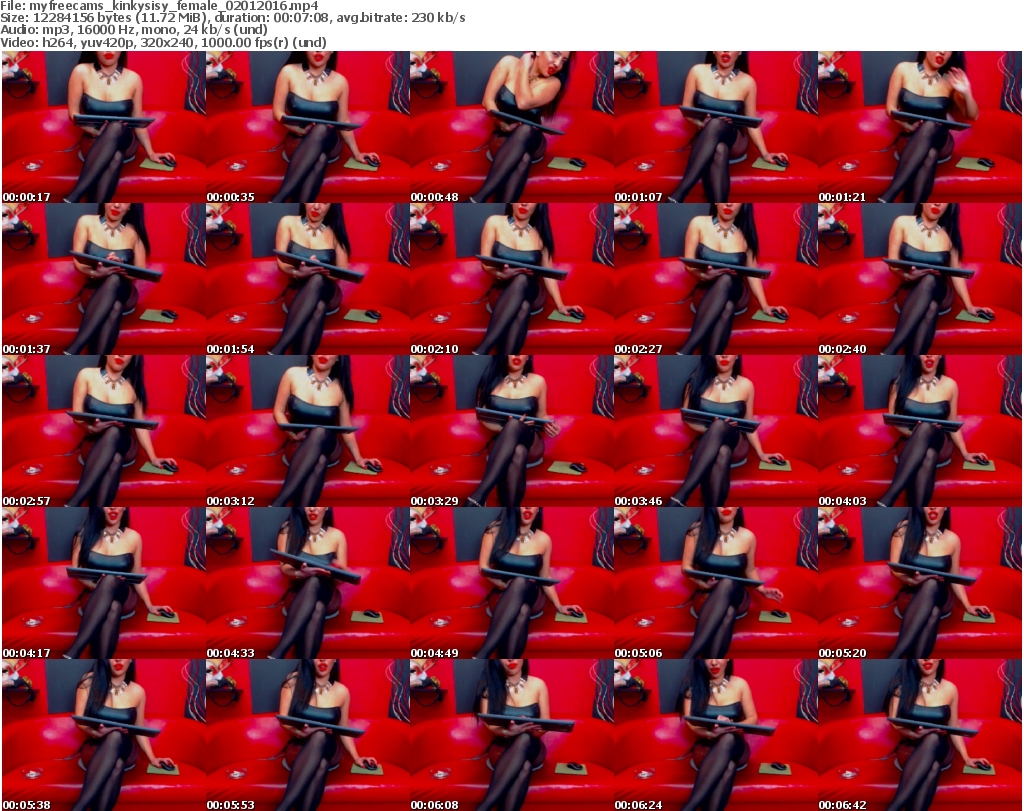1024x811 pixels.
Task: Open the frame at 00:06:08
Action: point(511,735)
